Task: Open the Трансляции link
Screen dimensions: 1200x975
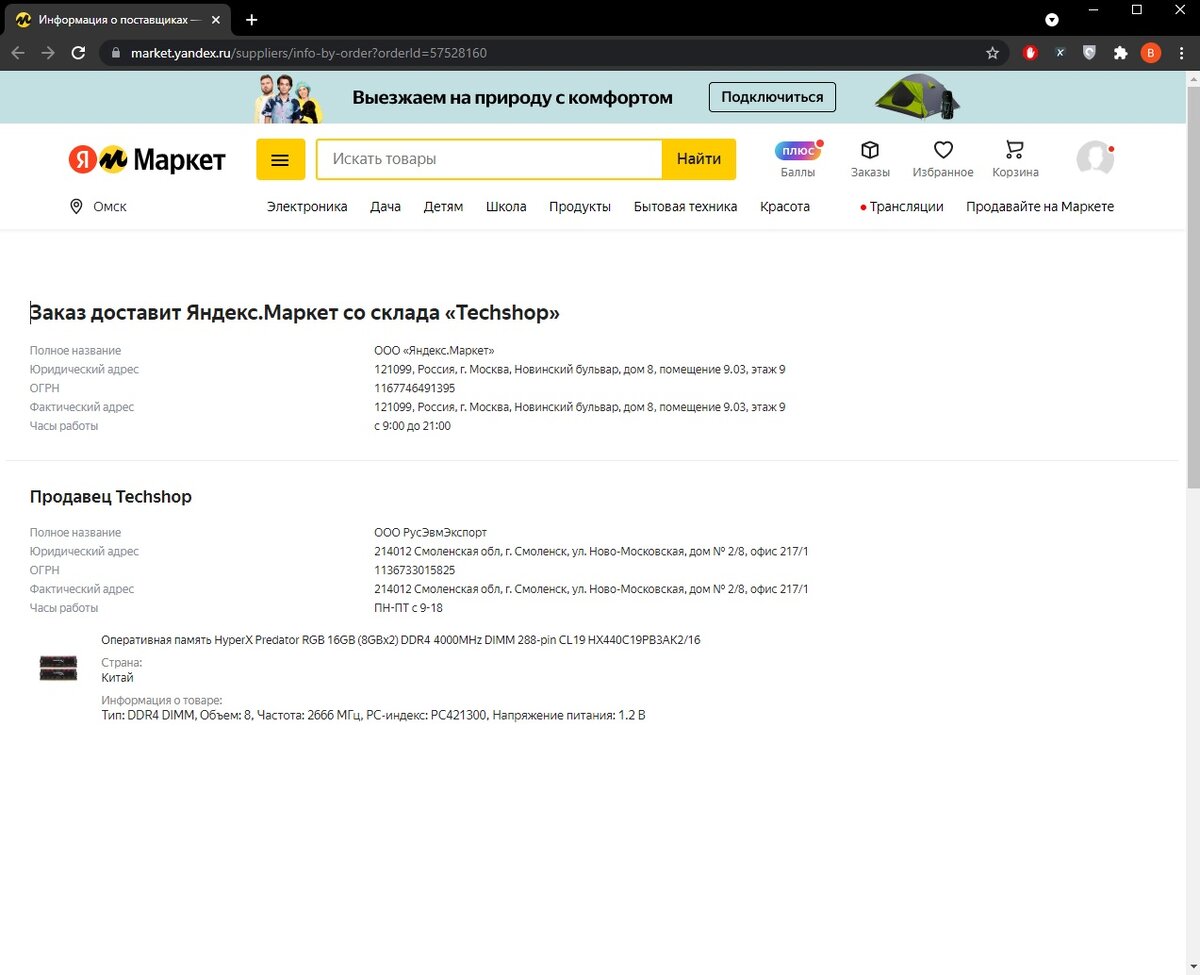Action: pyautogui.click(x=902, y=206)
